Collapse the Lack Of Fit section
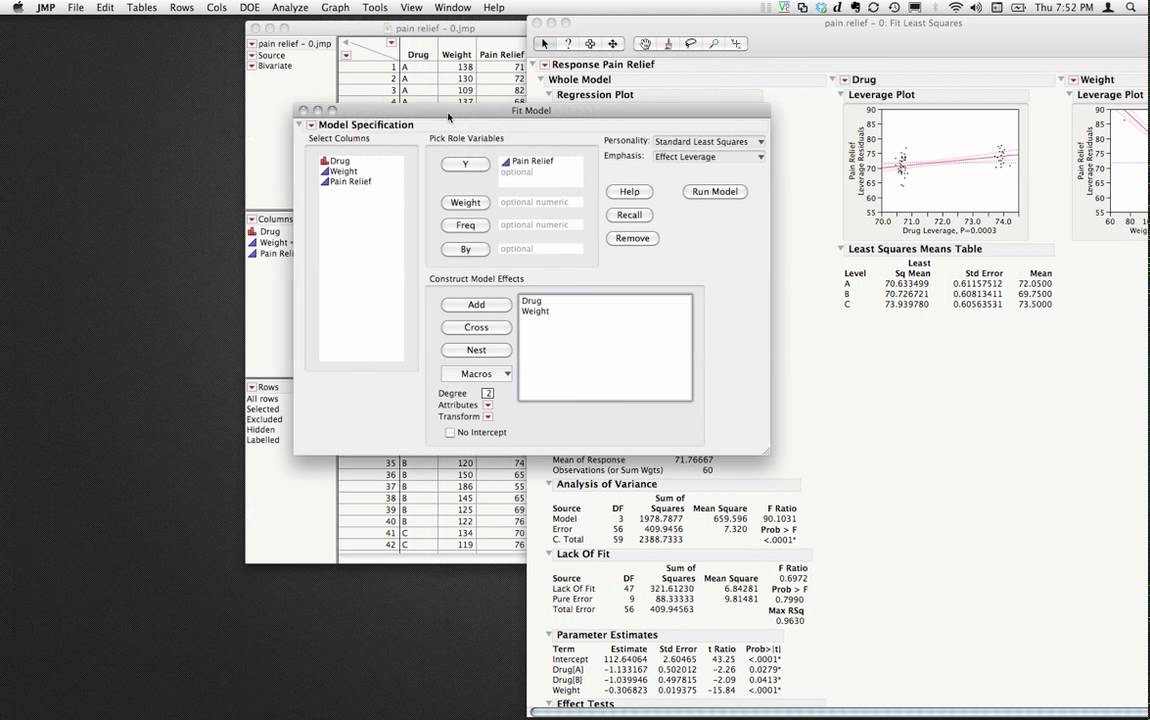Viewport: 1150px width, 720px height. pos(549,554)
